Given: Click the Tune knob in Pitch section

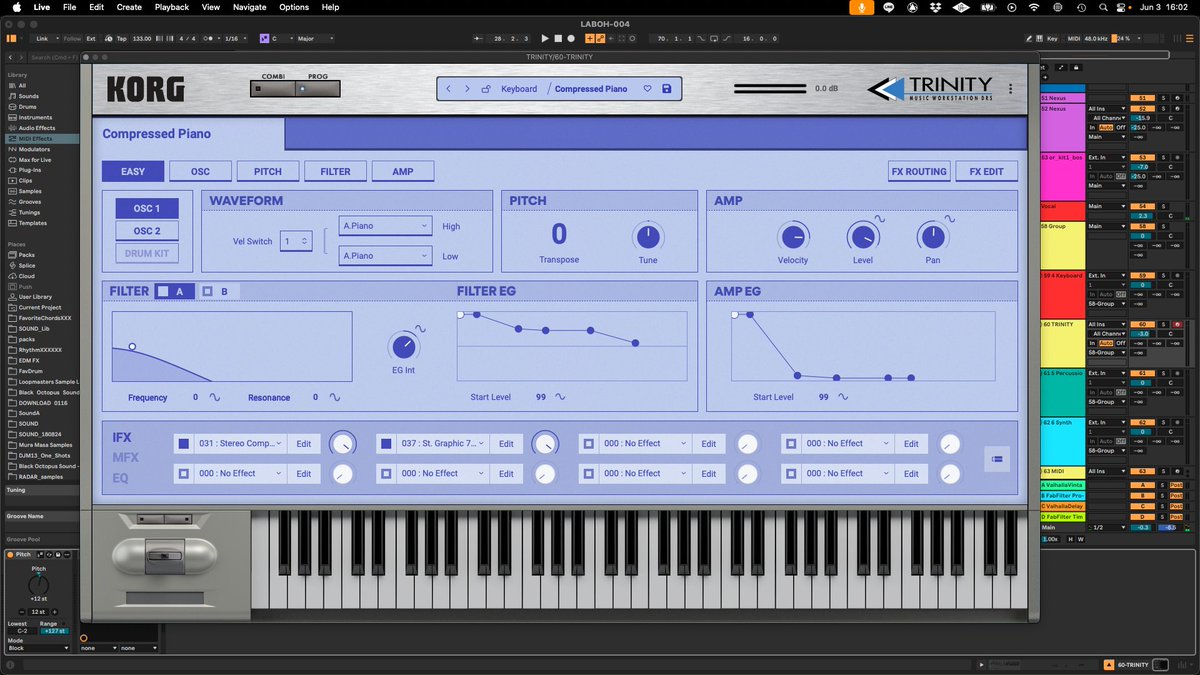Looking at the screenshot, I should [648, 237].
